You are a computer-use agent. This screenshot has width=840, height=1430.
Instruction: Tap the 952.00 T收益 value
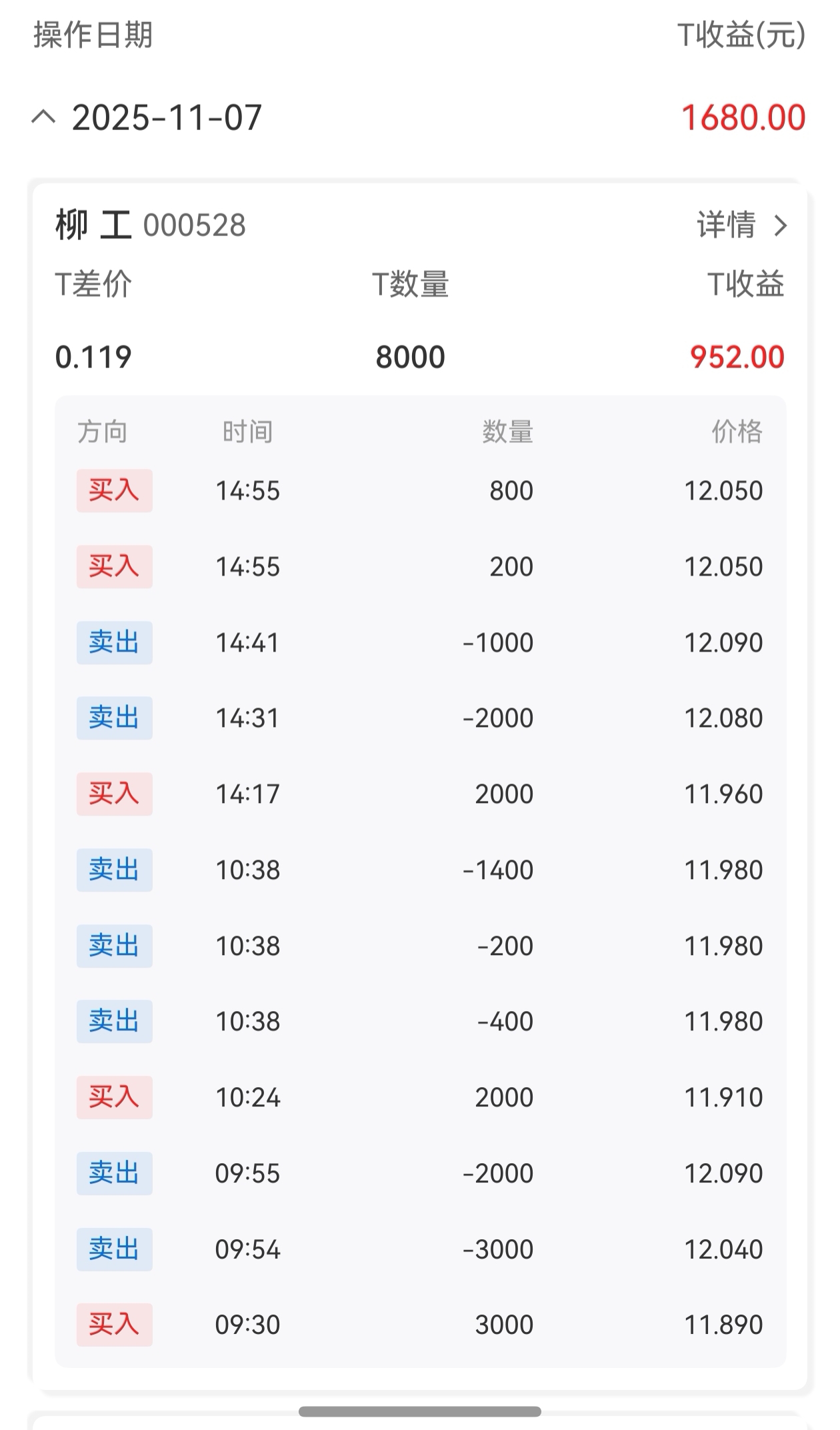[x=737, y=357]
